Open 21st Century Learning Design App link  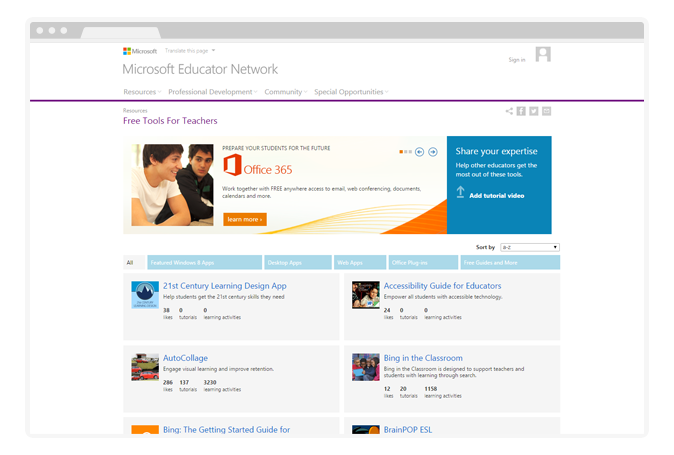(x=224, y=286)
